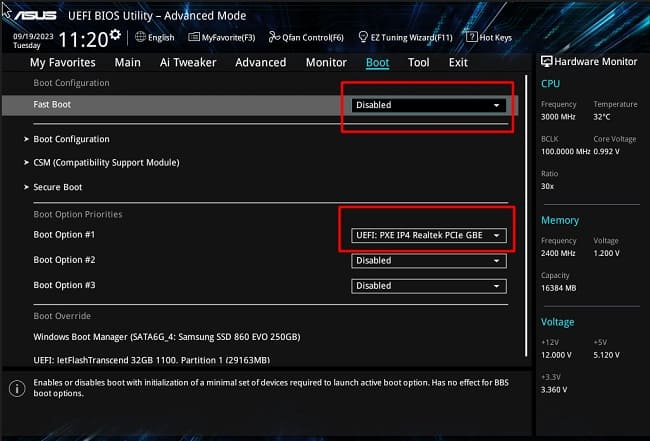Click the globe language icon
The height and width of the screenshot is (441, 650).
141,37
